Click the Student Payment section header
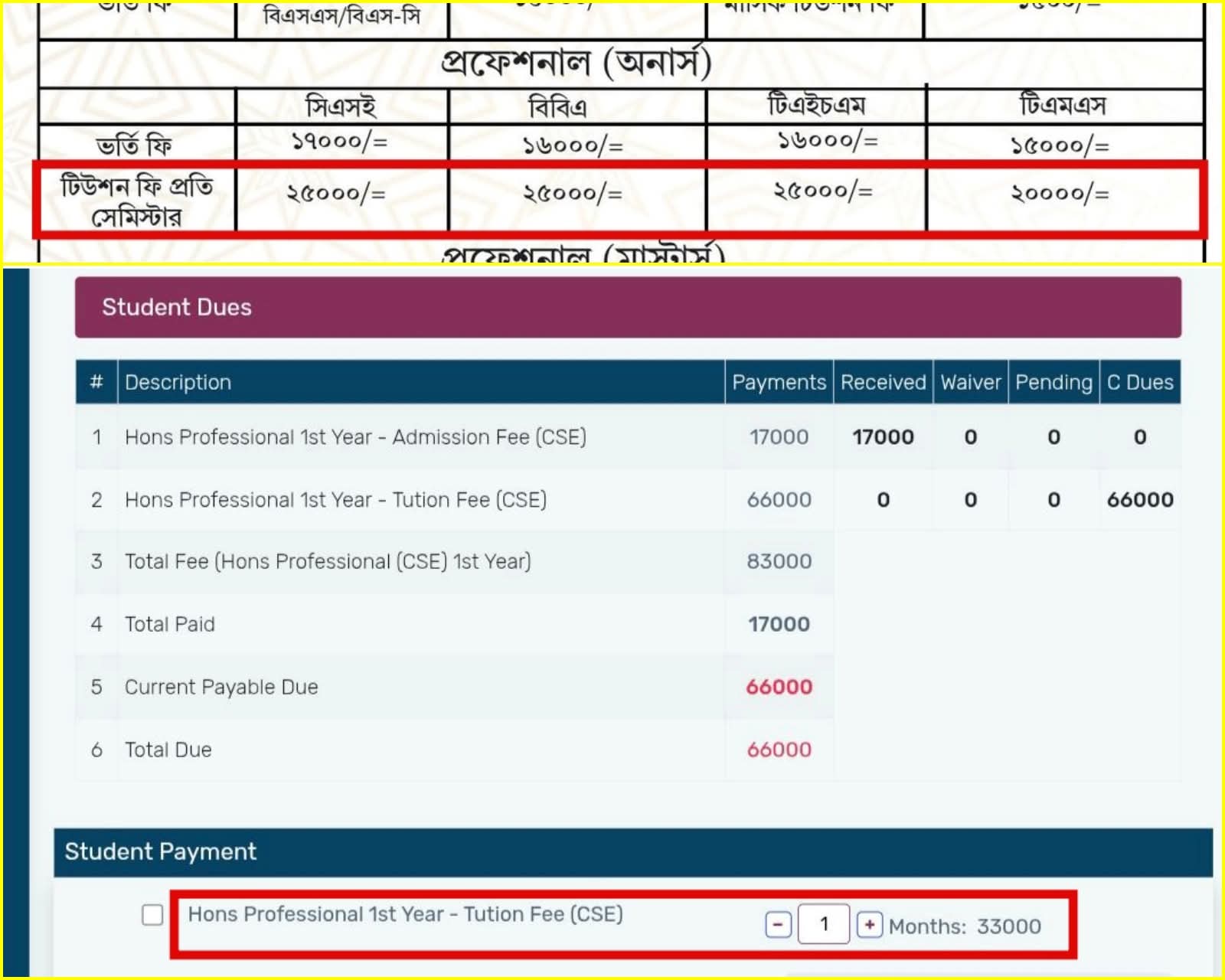1225x980 pixels. 632,851
